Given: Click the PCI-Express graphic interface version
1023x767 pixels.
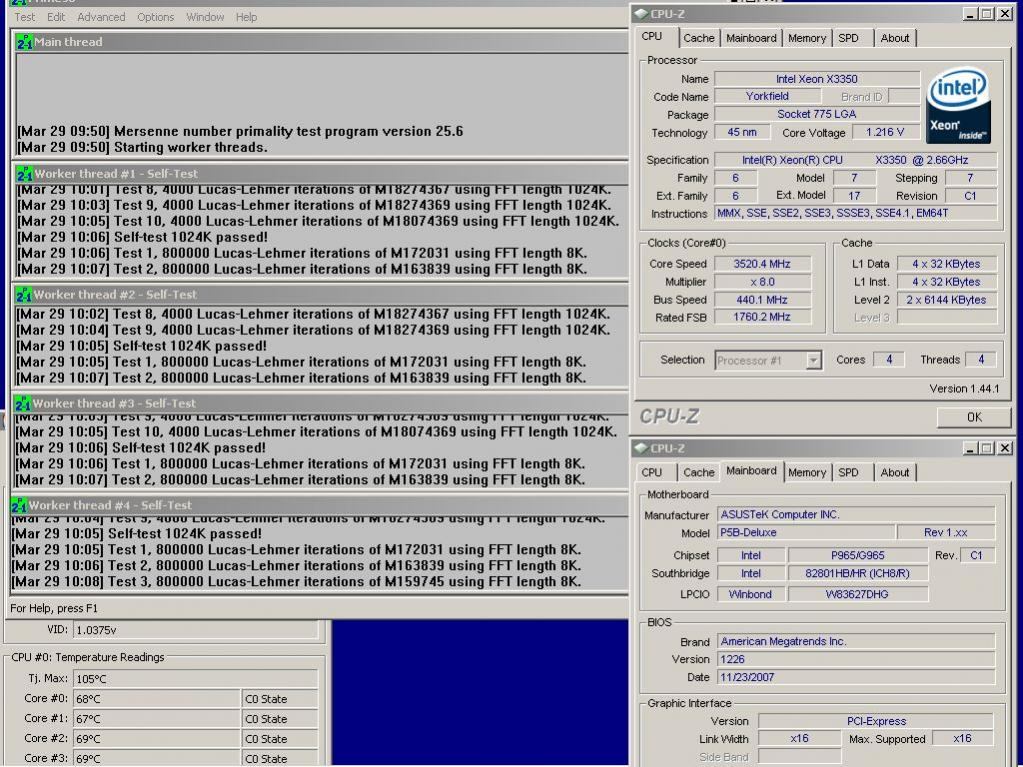Looking at the screenshot, I should click(876, 721).
